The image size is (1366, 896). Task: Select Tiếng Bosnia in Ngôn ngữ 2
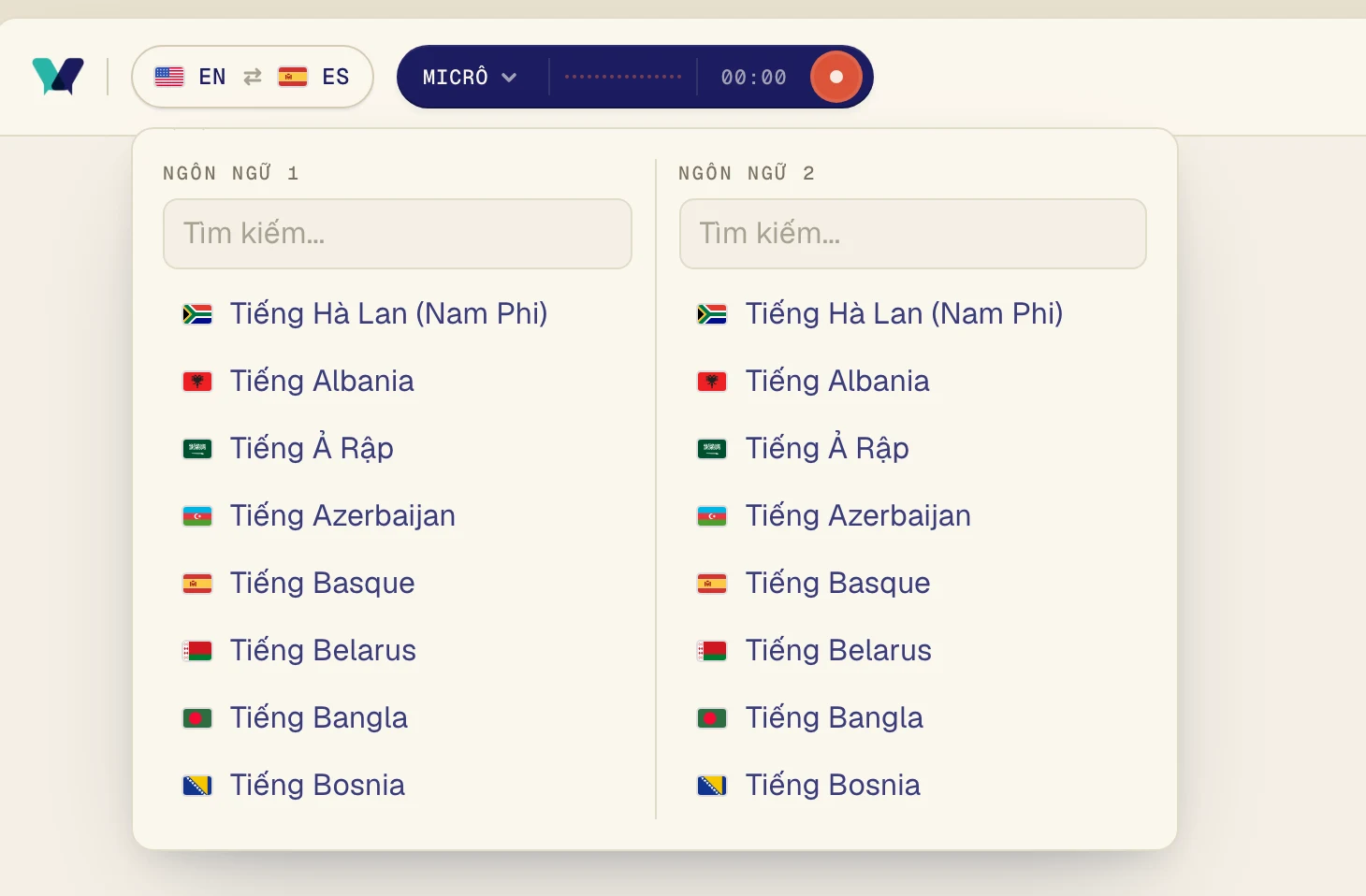pos(913,785)
